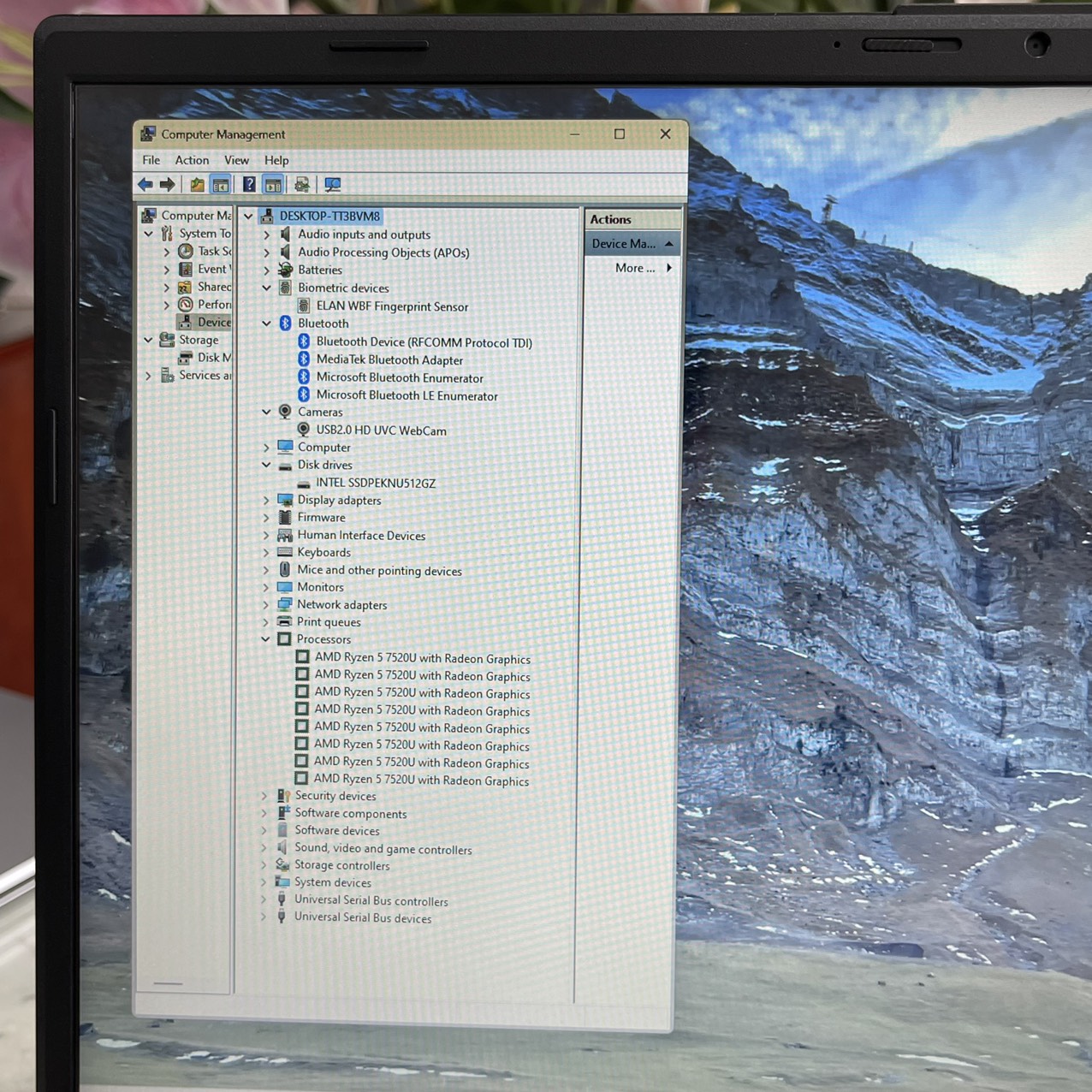The image size is (1092, 1092).
Task: Open the Action menu
Action: tap(192, 160)
